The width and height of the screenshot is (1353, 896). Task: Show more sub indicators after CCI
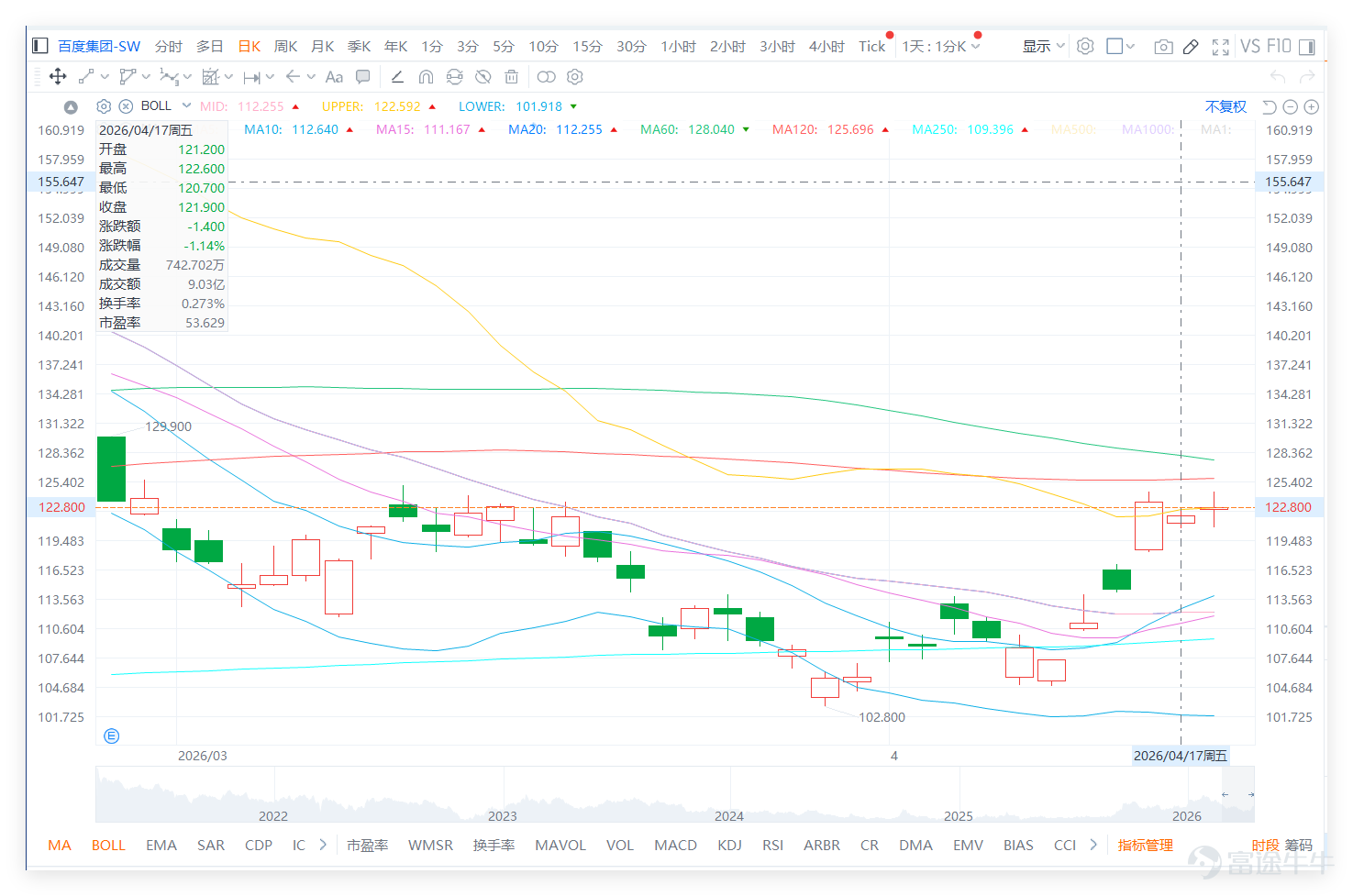point(1093,845)
